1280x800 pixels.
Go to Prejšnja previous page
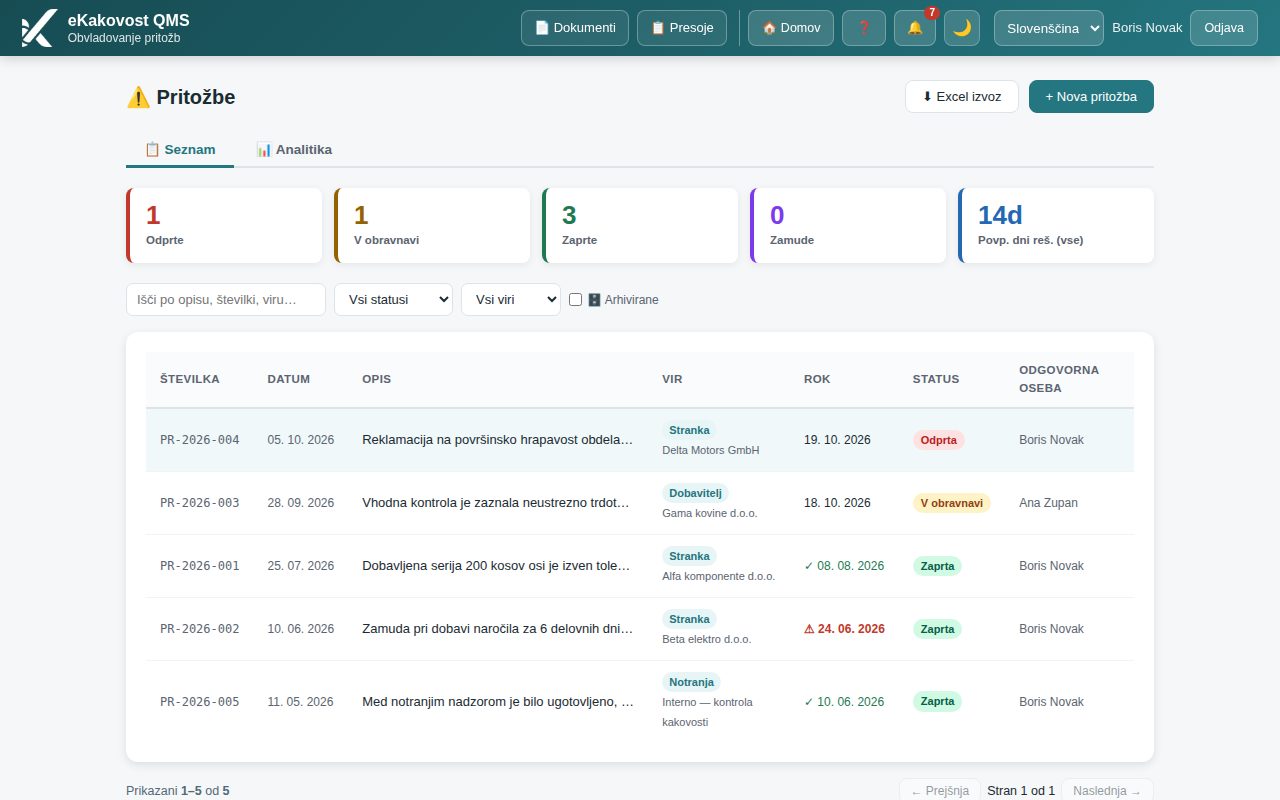[940, 791]
